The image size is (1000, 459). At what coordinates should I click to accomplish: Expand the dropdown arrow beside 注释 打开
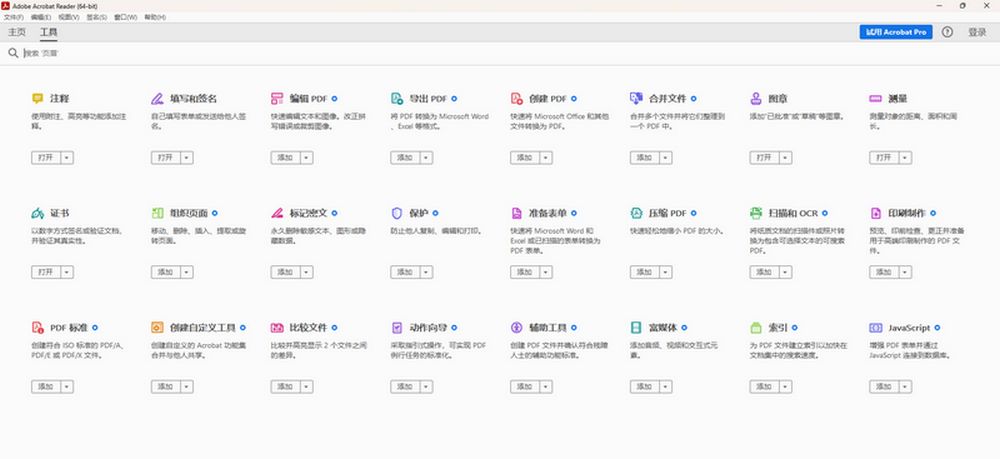67,157
